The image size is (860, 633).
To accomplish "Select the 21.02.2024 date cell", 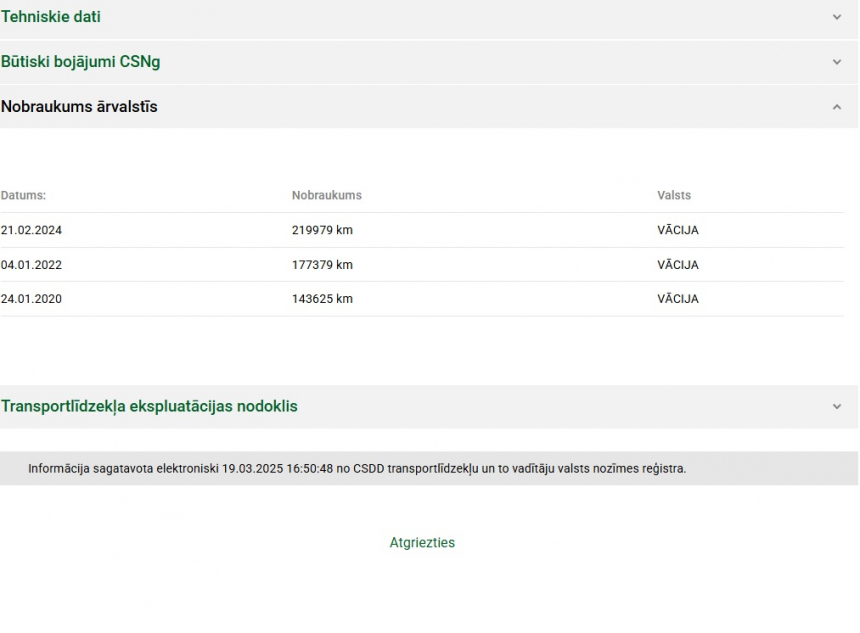I will pyautogui.click(x=31, y=231).
